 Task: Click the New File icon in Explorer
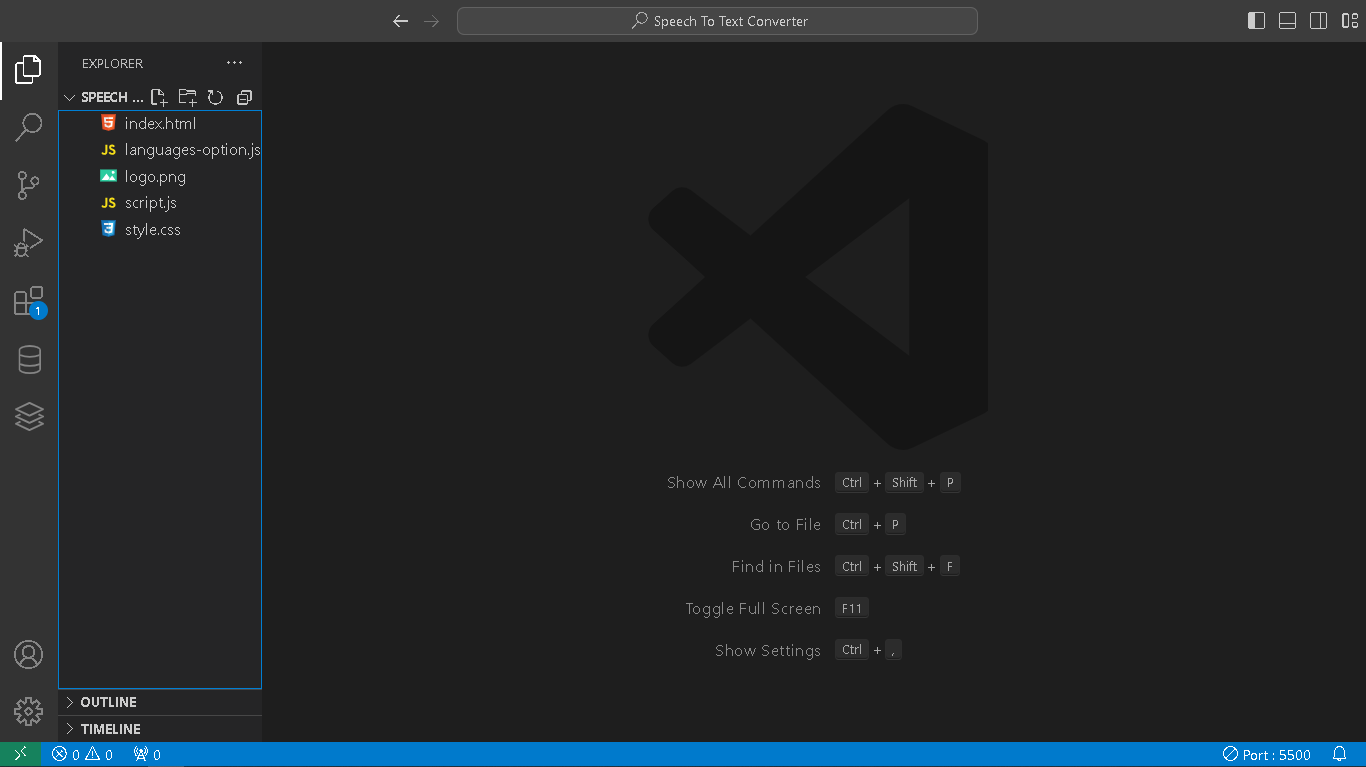(158, 97)
